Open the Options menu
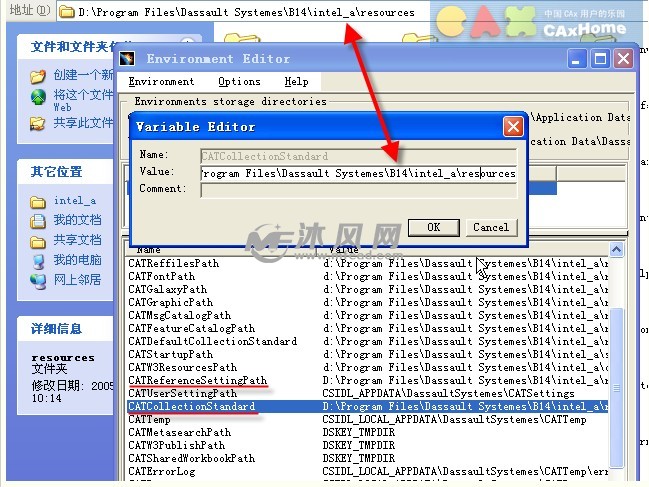The width and height of the screenshot is (649, 487). 239,81
